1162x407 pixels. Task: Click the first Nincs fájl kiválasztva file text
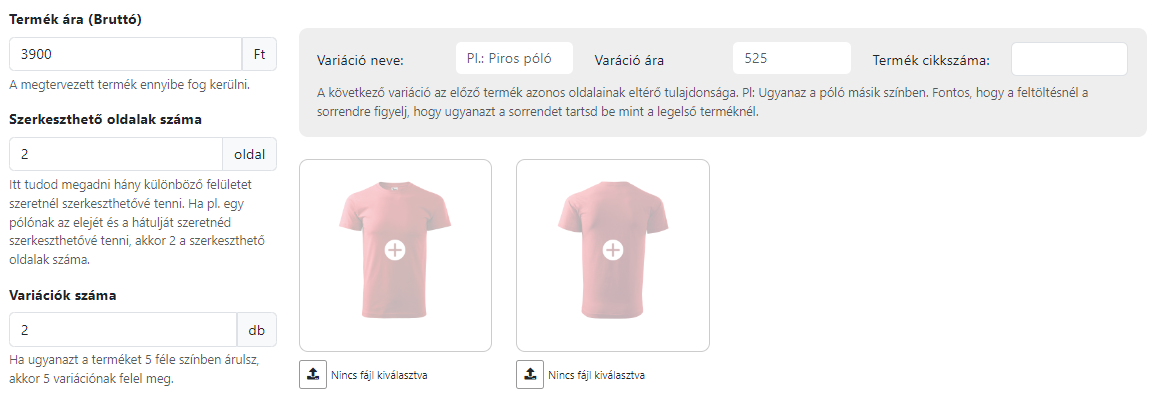(x=379, y=375)
